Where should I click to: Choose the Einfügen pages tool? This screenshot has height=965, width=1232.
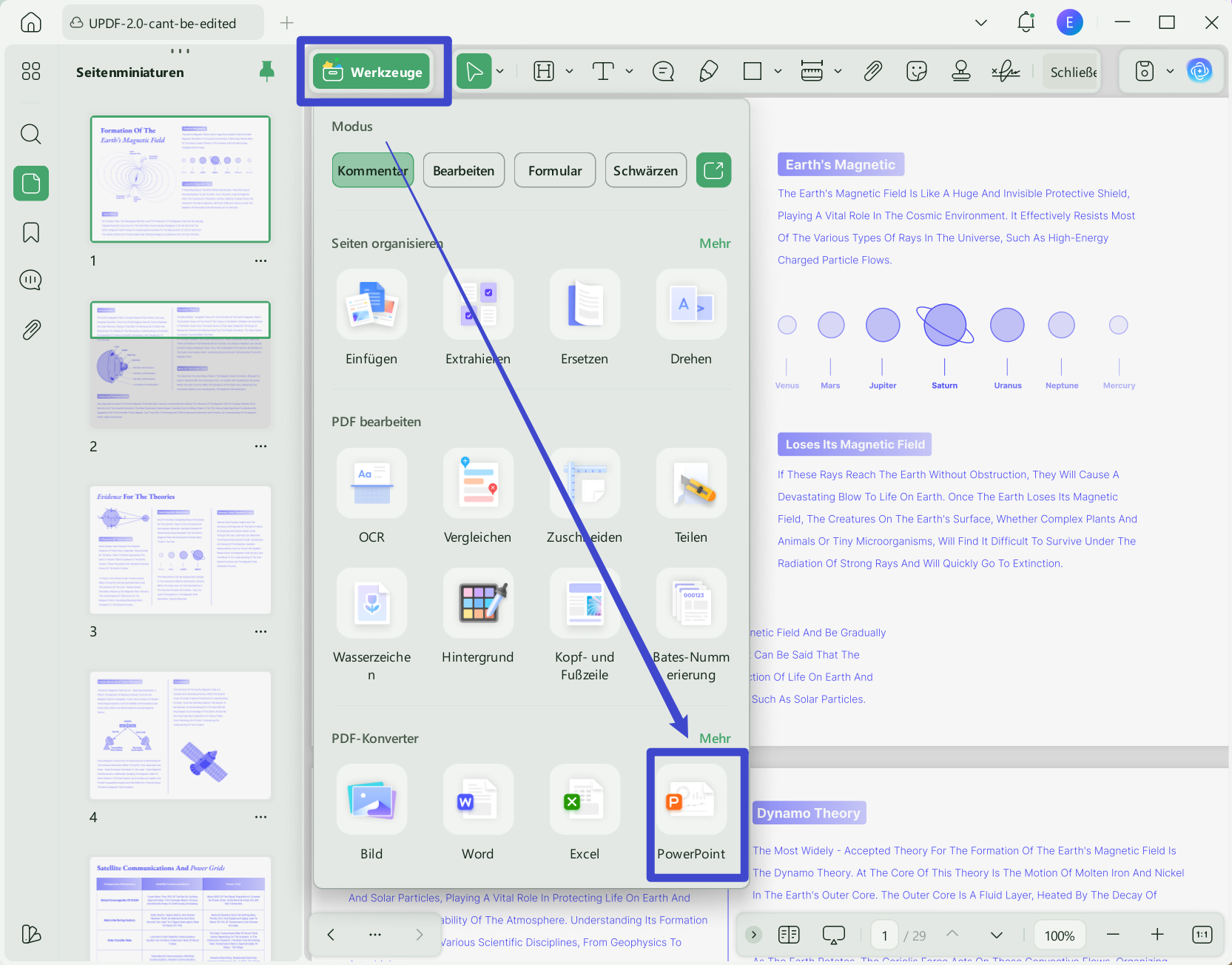(x=371, y=318)
